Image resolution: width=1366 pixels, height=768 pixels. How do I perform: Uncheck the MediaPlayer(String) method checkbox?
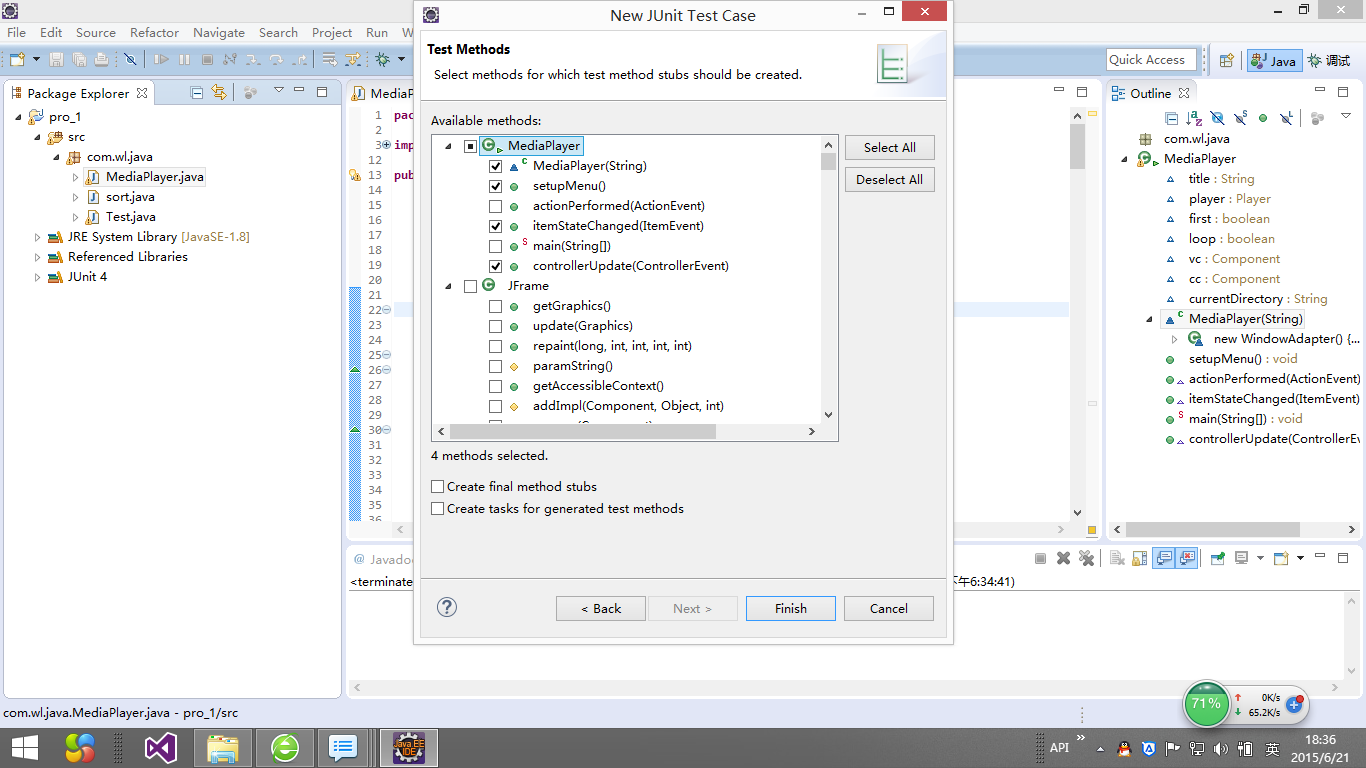(x=495, y=166)
